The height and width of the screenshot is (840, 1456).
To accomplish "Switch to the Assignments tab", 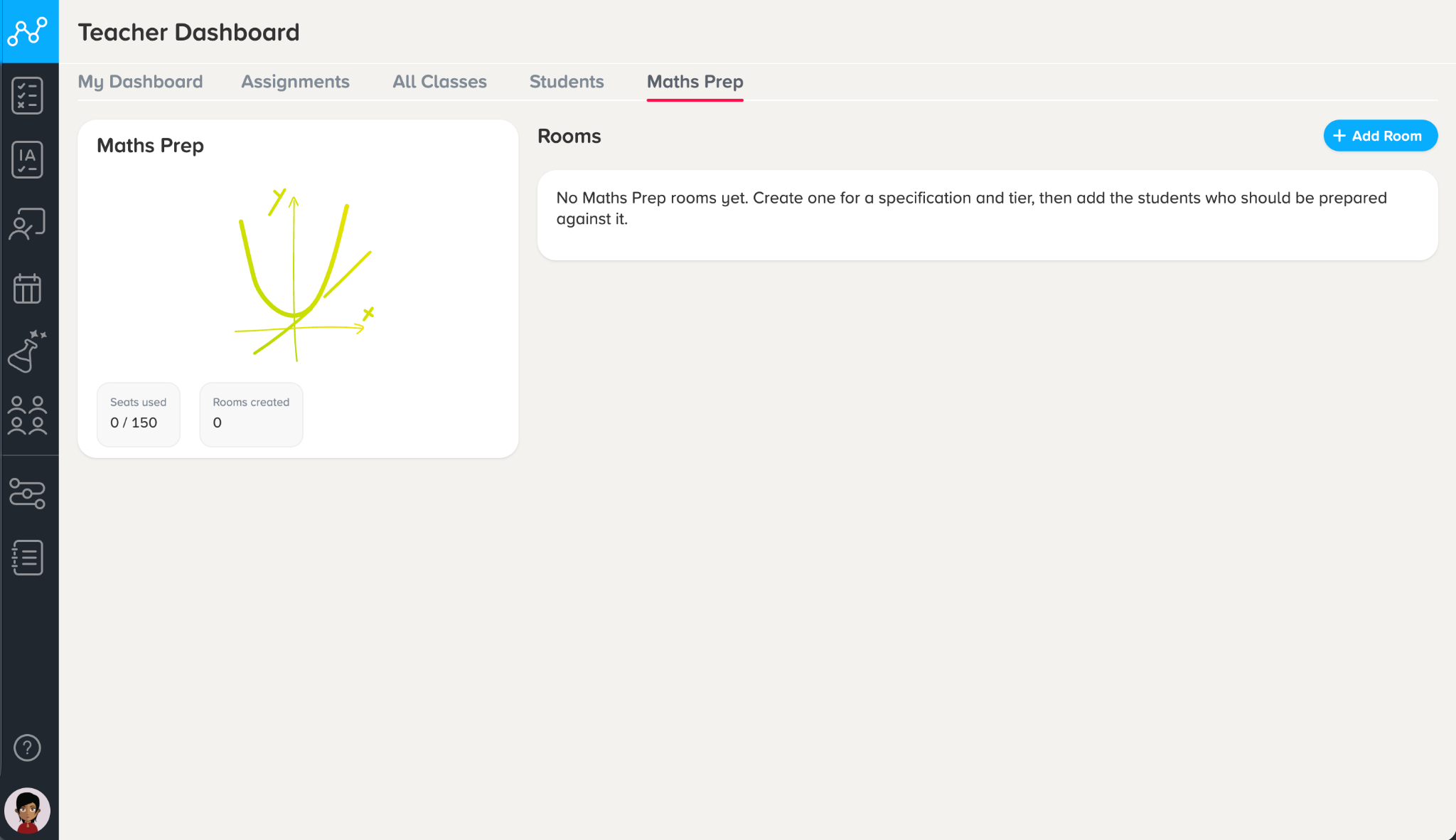I will tap(295, 82).
